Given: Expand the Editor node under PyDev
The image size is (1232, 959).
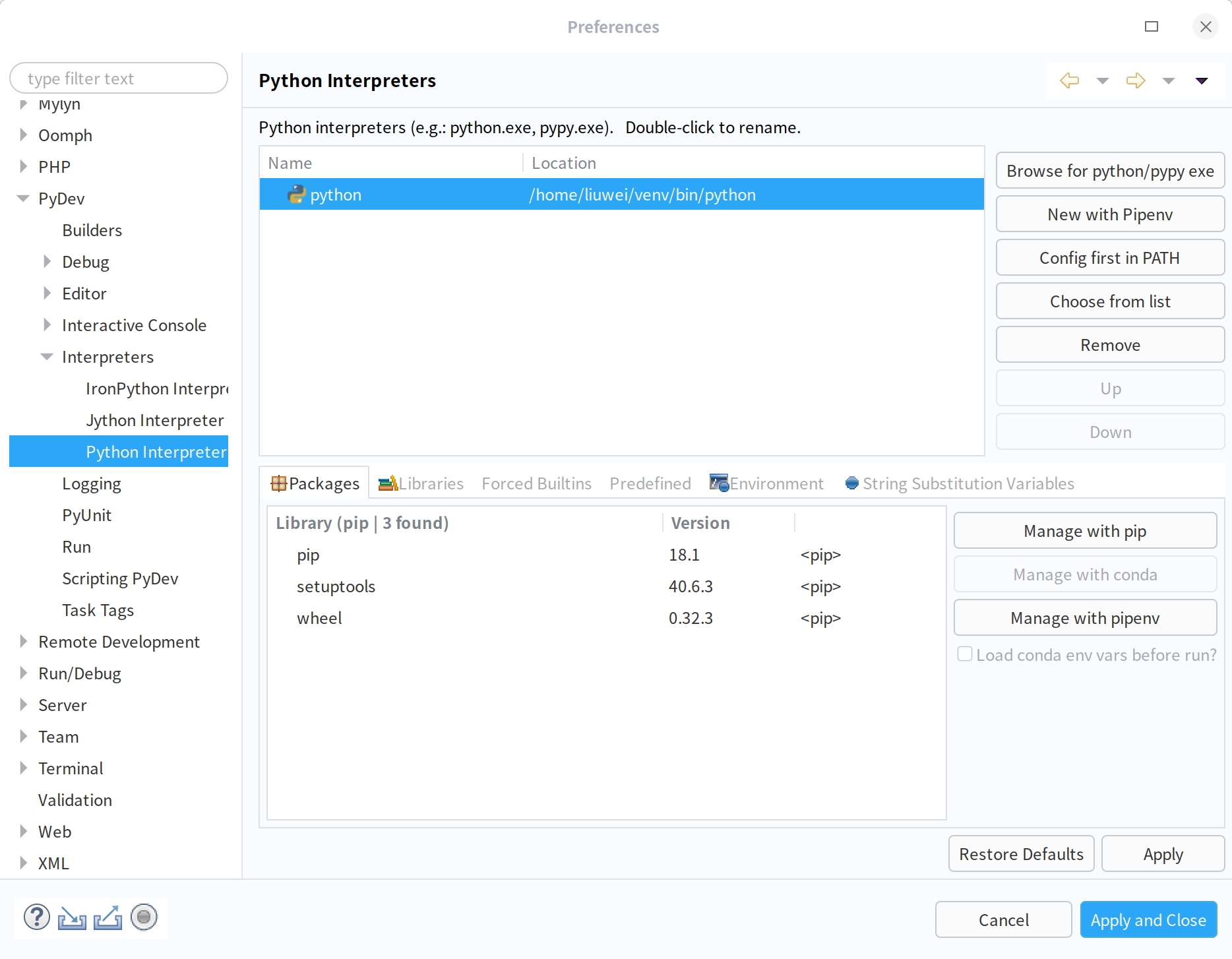Looking at the screenshot, I should point(47,293).
